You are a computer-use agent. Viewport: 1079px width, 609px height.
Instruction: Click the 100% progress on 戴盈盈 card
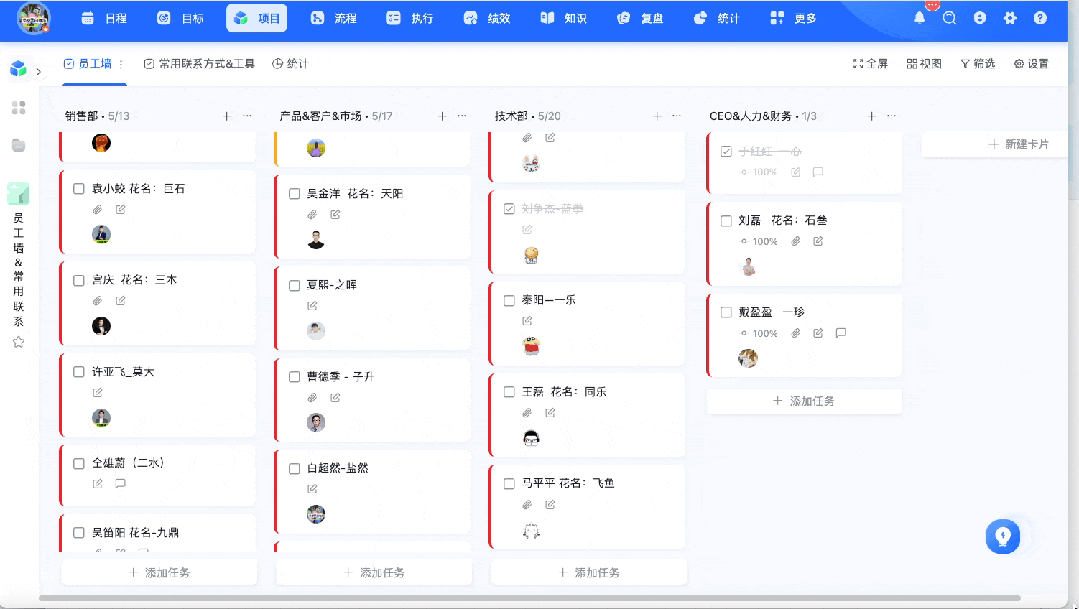[x=758, y=333]
